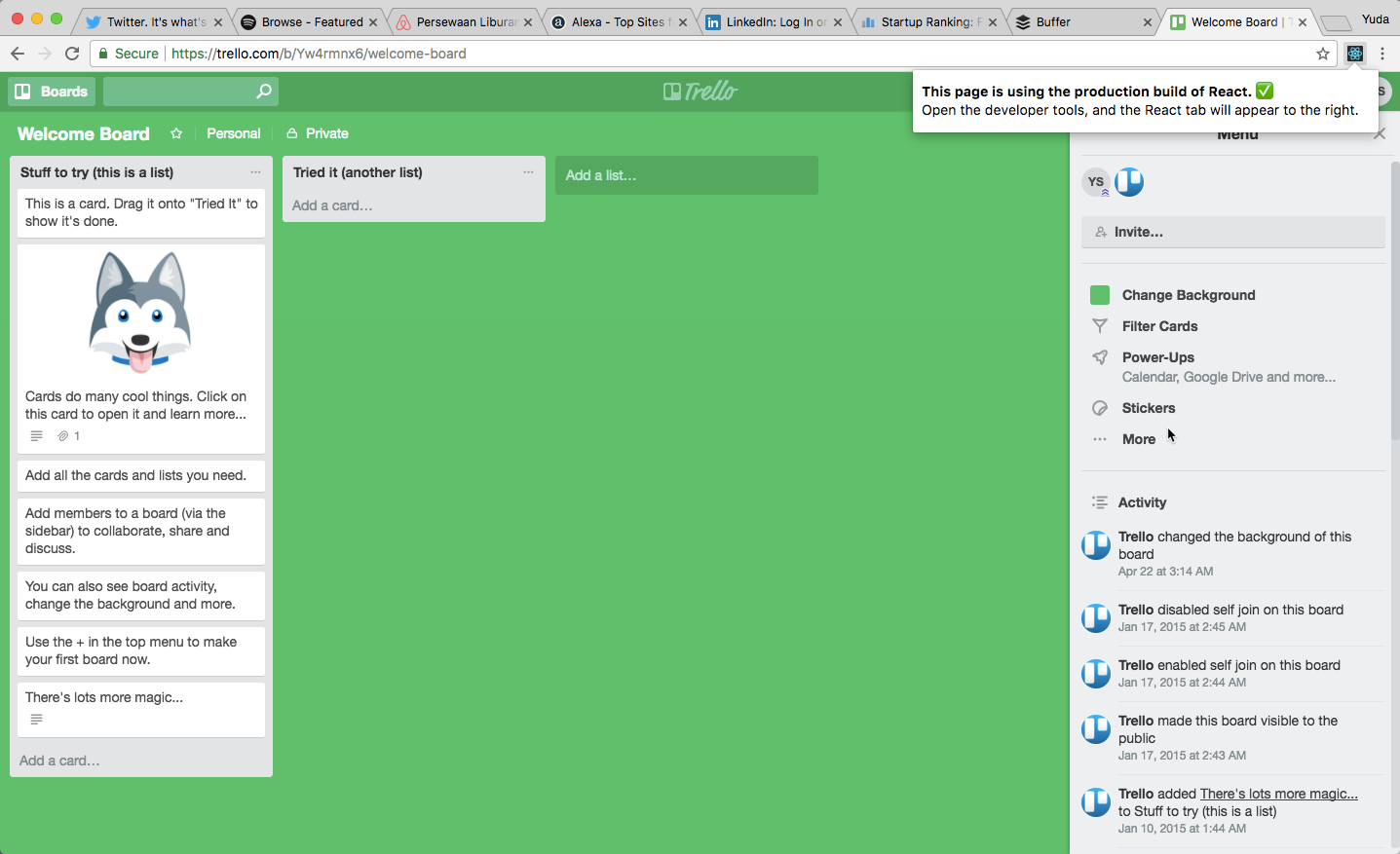The image size is (1400, 854).
Task: Click the Invite... button
Action: 1232,232
